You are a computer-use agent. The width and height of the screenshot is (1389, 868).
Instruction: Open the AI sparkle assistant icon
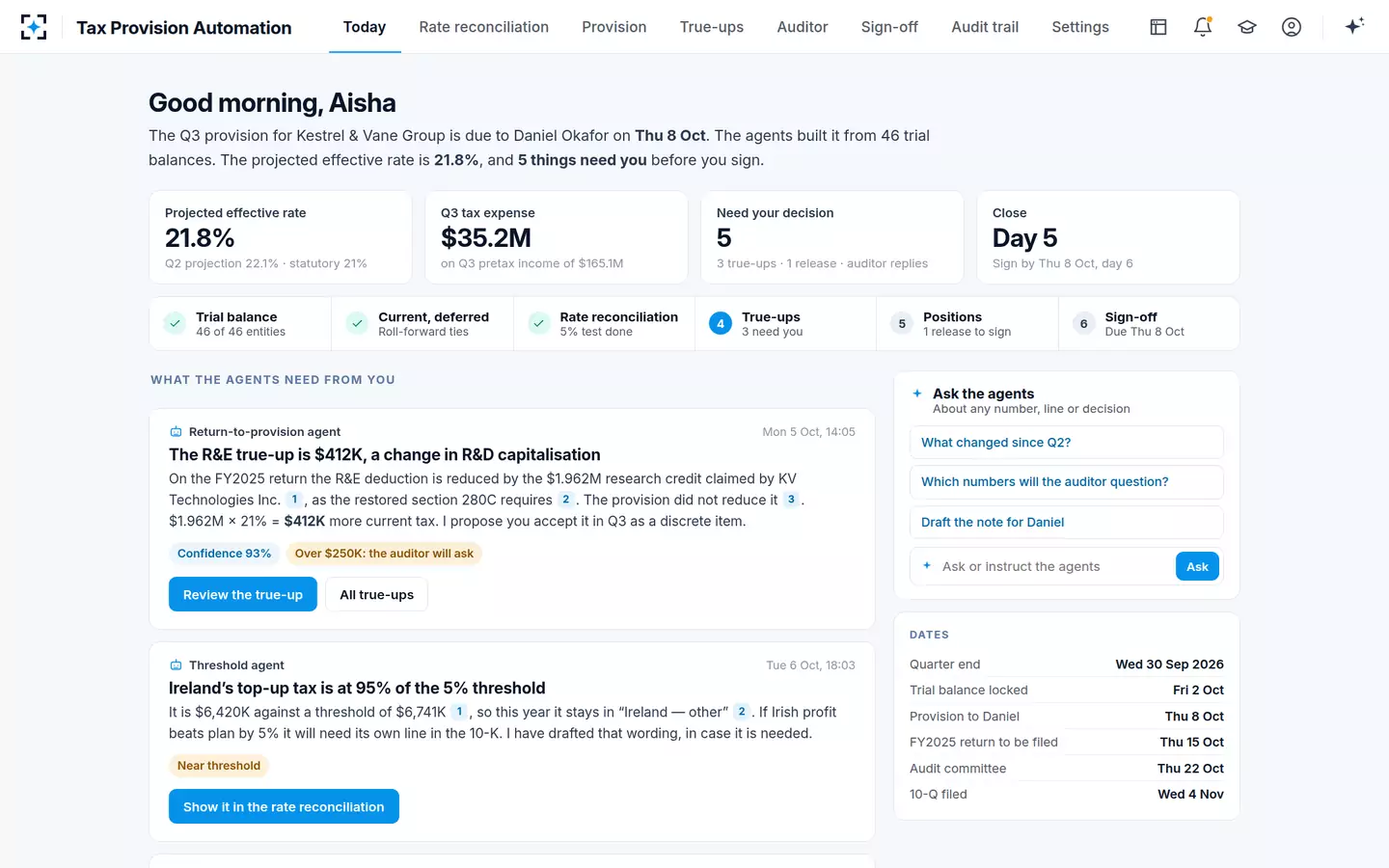[x=1354, y=27]
